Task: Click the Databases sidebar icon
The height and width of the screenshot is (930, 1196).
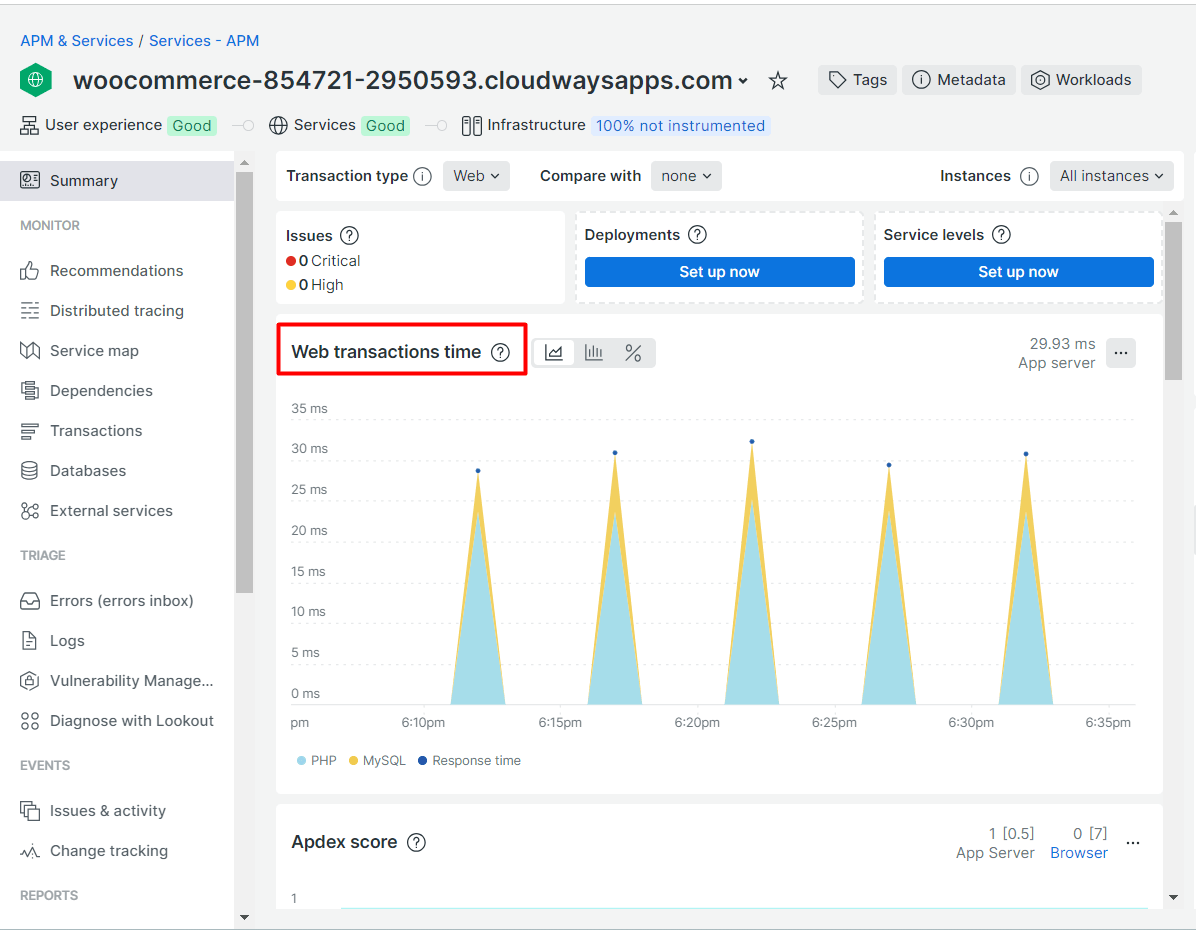Action: [29, 471]
